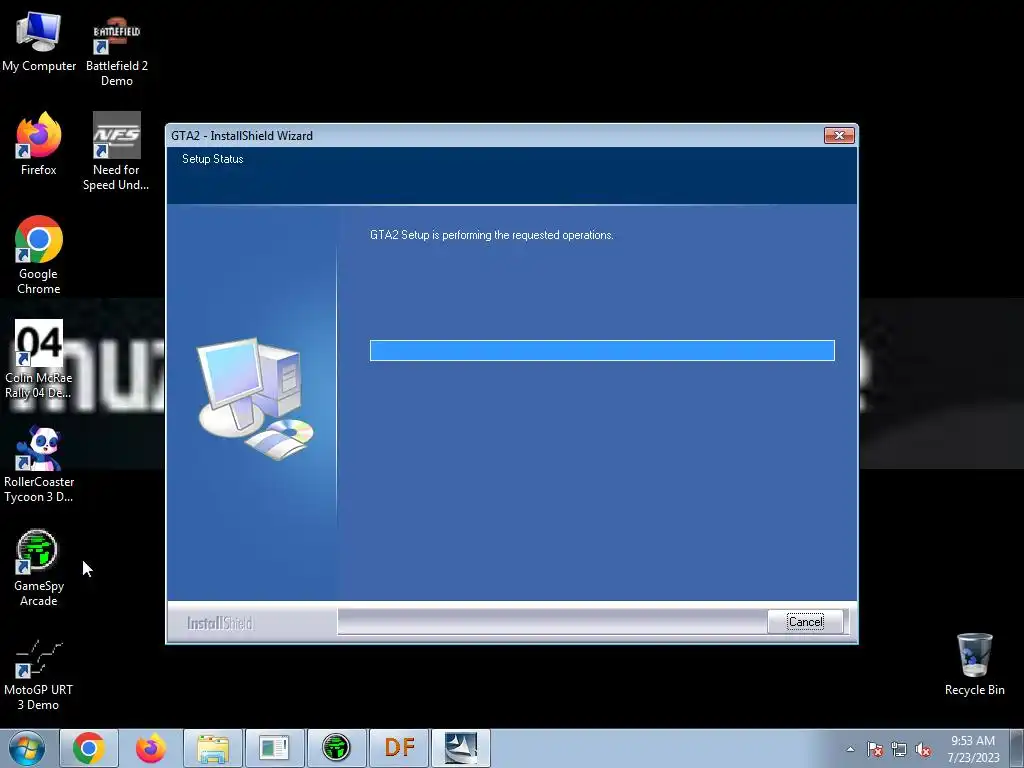Select the Colin McRae Rally 04 Demo shortcut
Screen dimensions: 1024x768
(x=39, y=359)
